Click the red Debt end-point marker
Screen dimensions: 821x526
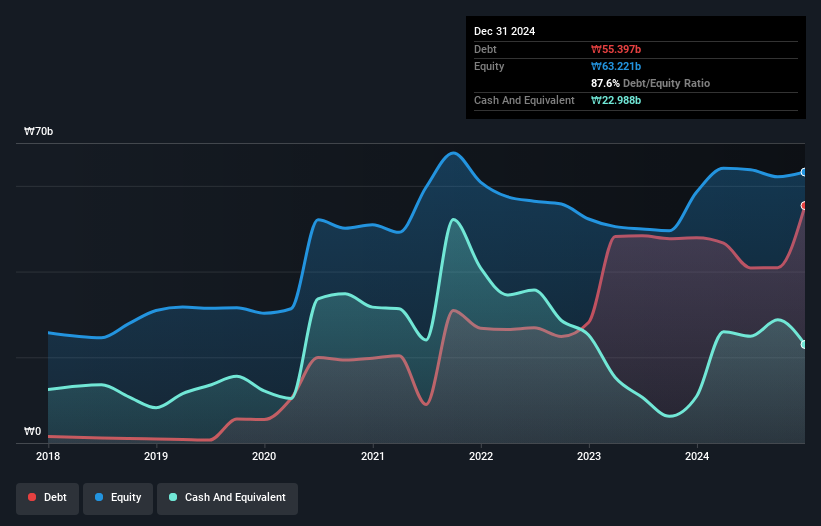(804, 206)
